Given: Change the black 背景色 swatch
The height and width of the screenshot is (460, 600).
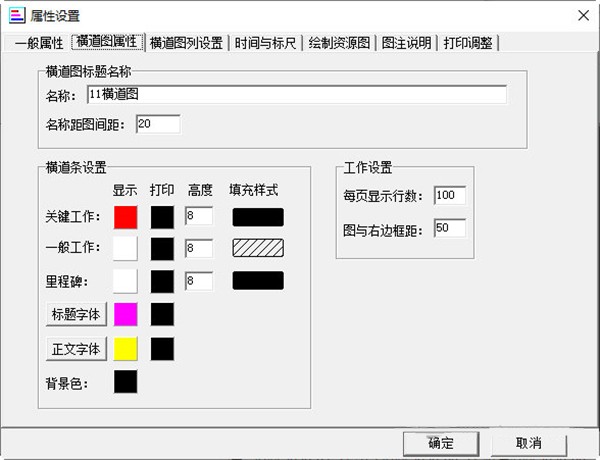Looking at the screenshot, I should tap(126, 382).
